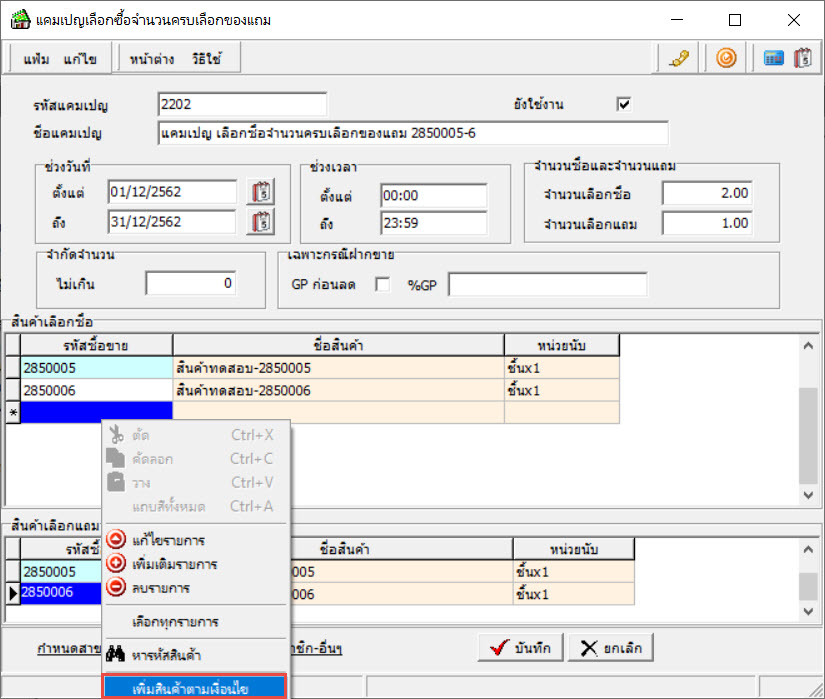The width and height of the screenshot is (825, 699).
Task: Enable the GP ก่อนลด checkbox
Action: click(382, 285)
